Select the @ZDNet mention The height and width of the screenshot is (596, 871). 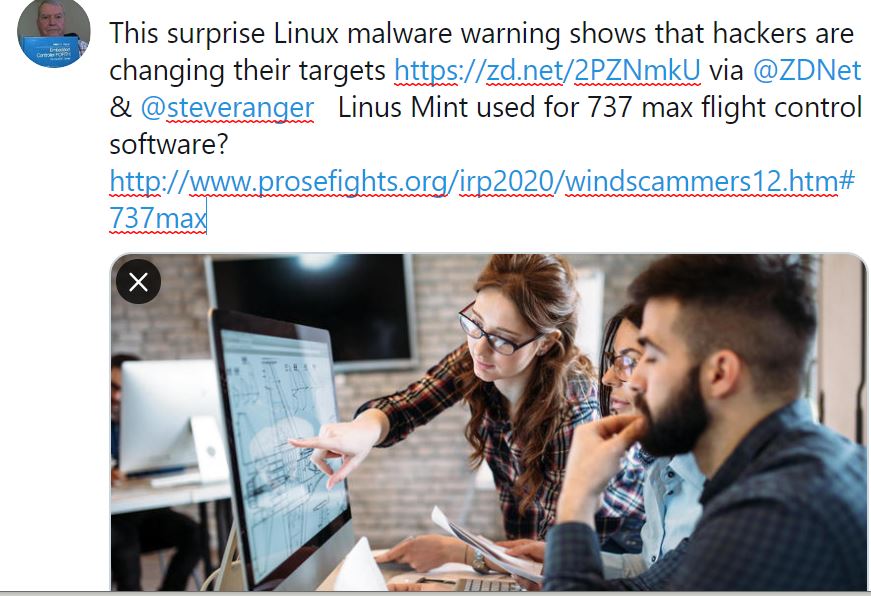(x=807, y=71)
